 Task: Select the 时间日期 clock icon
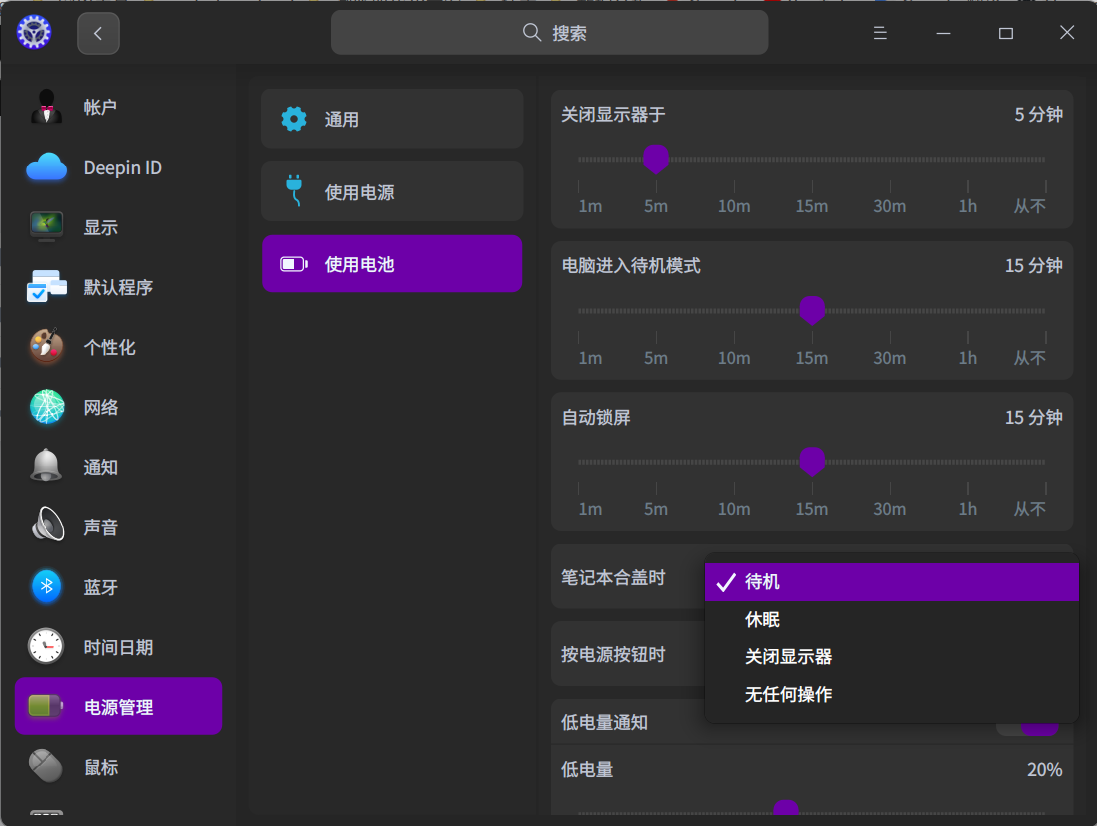[46, 647]
